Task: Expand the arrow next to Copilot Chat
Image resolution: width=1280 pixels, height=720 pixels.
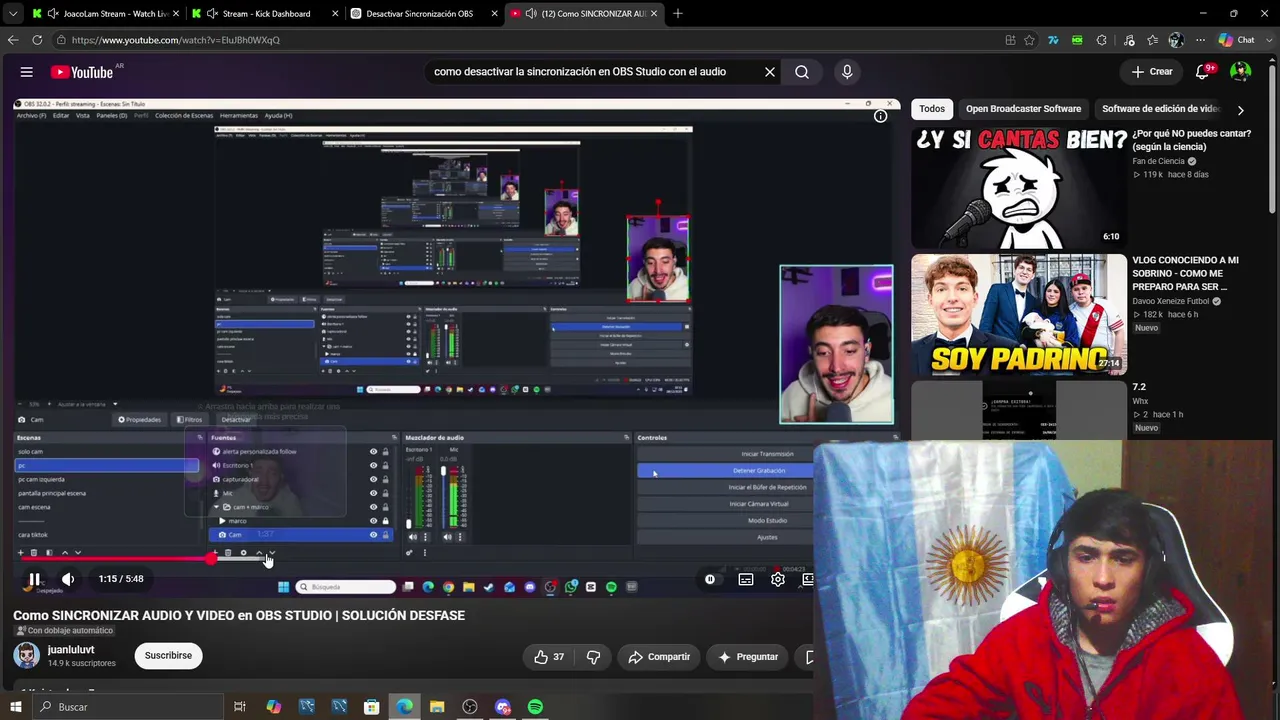Action: 1267,40
